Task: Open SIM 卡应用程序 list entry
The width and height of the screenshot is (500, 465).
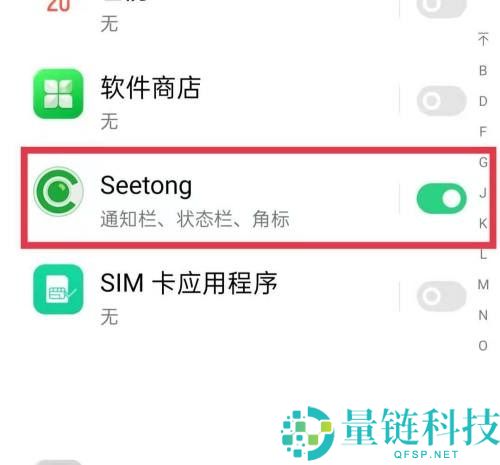Action: (x=213, y=296)
